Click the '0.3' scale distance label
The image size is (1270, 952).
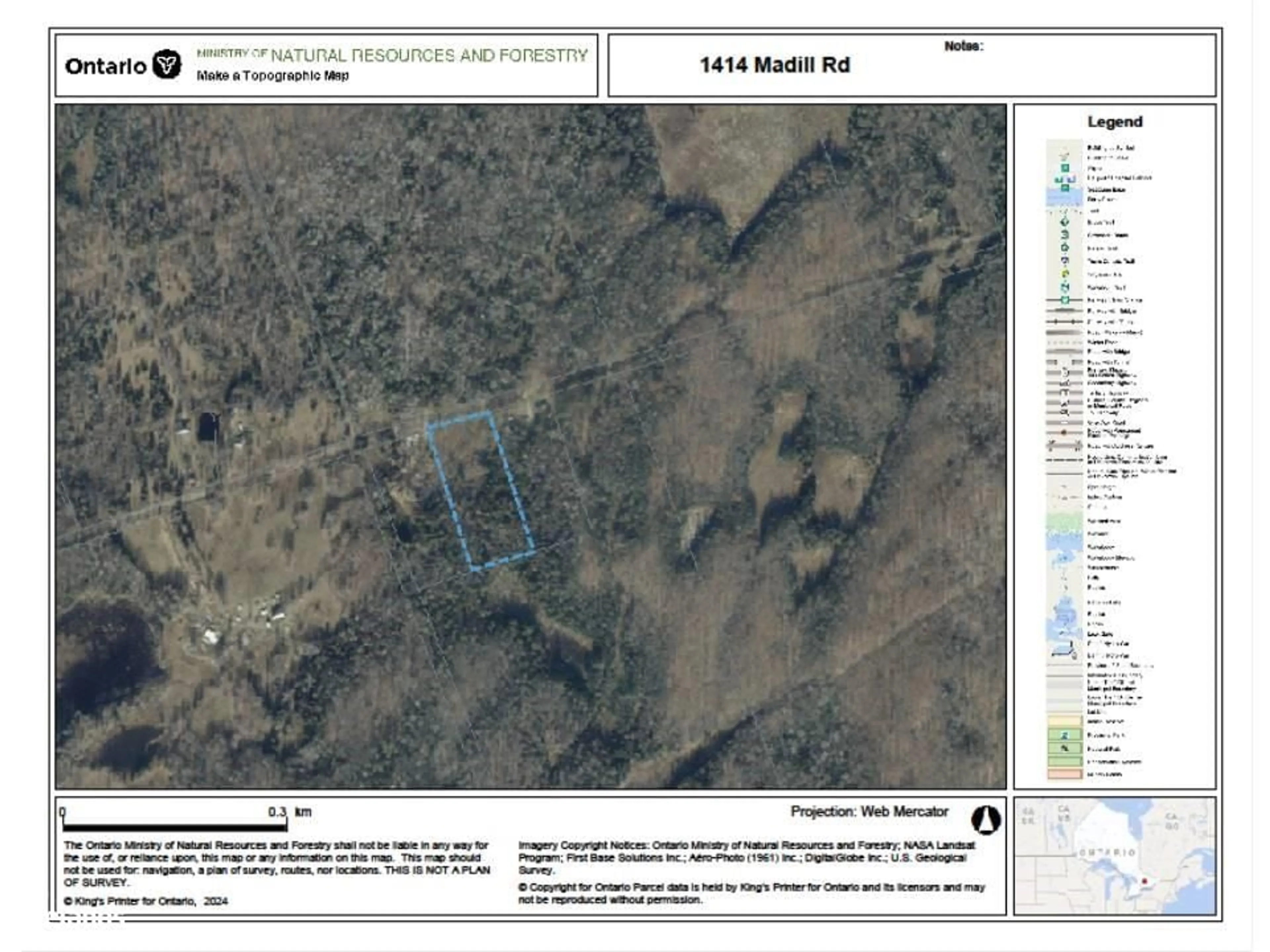click(277, 812)
